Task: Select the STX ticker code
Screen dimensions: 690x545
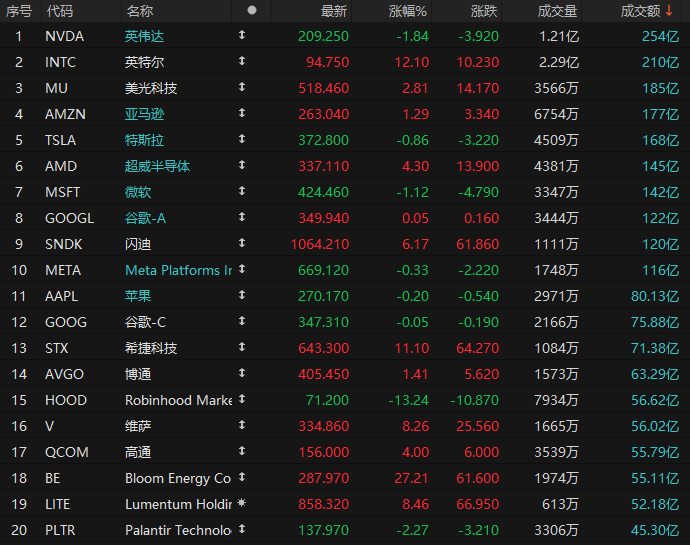Action: click(x=56, y=348)
